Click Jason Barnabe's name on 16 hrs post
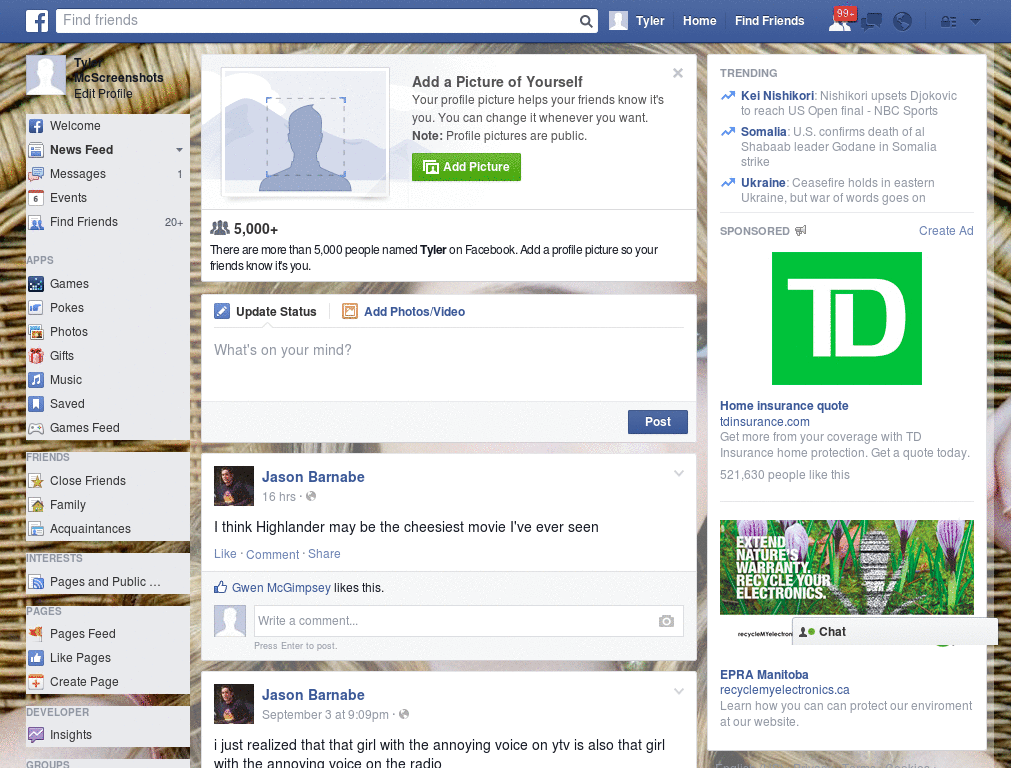The width and height of the screenshot is (1024, 768). coord(313,477)
